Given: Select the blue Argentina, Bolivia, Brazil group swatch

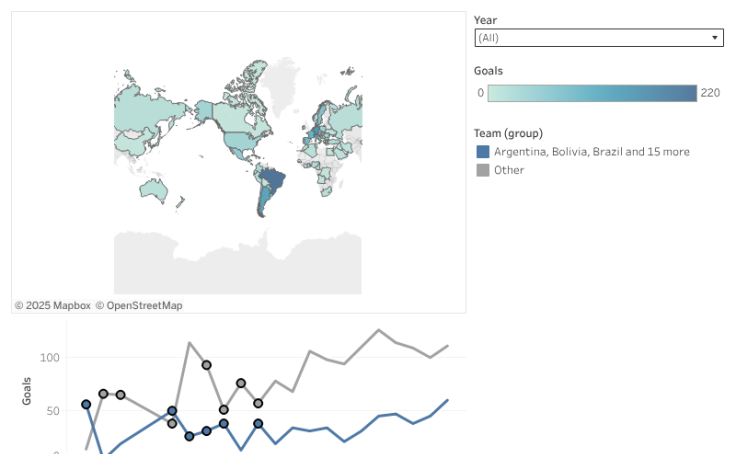Looking at the screenshot, I should tap(483, 152).
